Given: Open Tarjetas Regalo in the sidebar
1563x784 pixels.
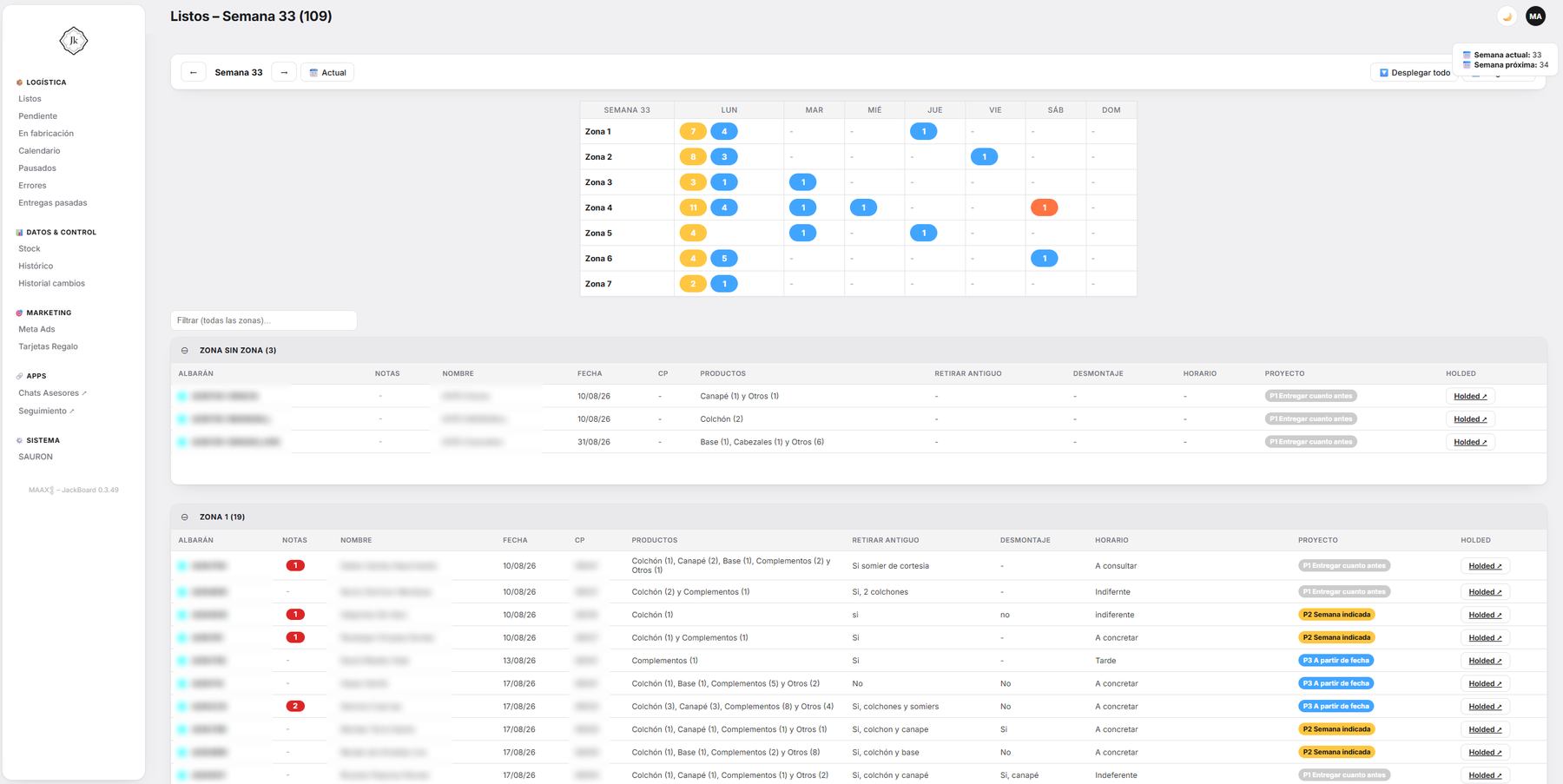Looking at the screenshot, I should click(49, 347).
